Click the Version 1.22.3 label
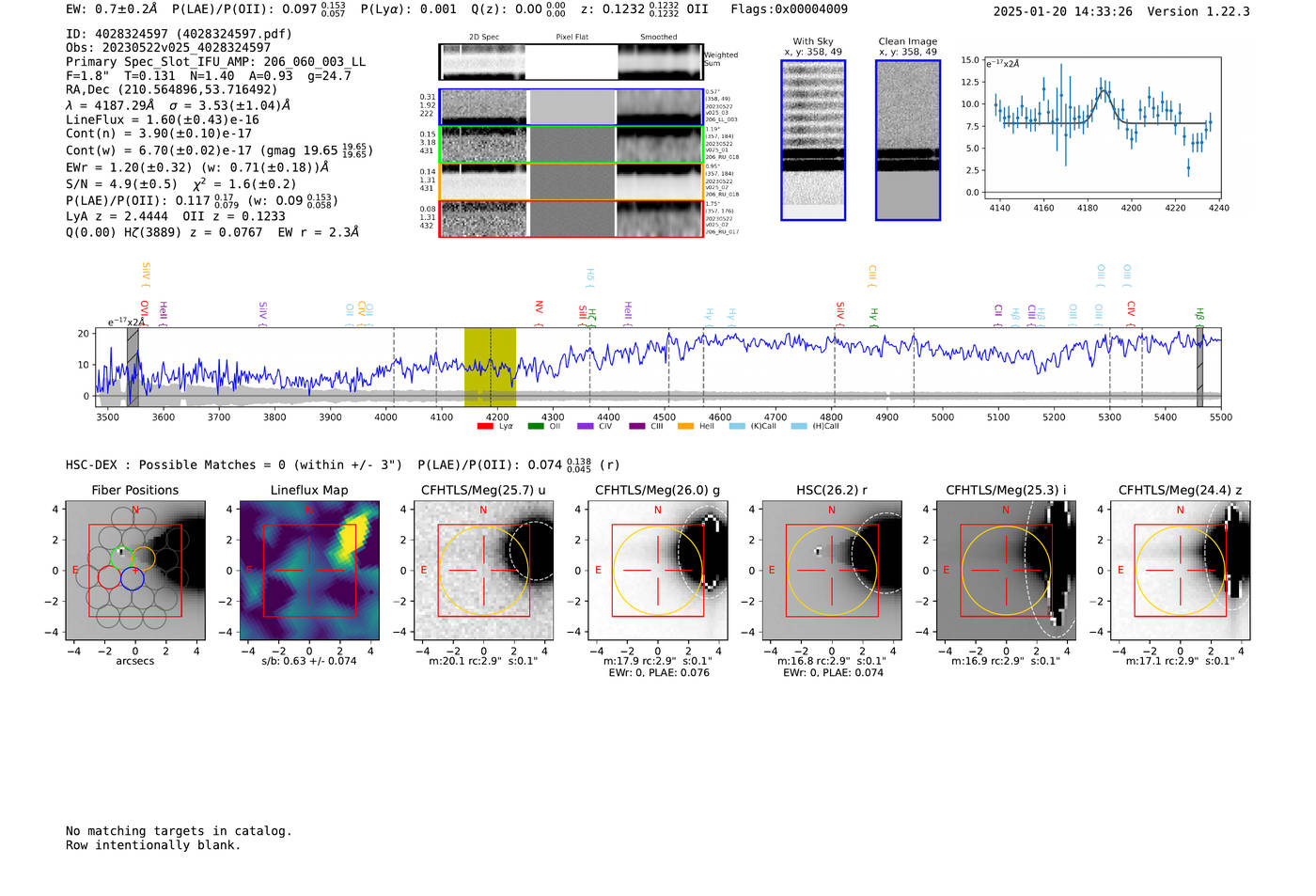Screen dimensions: 1316x896 click(x=1198, y=11)
